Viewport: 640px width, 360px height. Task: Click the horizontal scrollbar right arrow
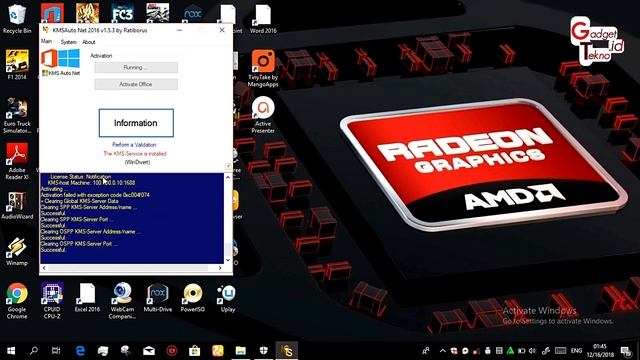(x=220, y=268)
